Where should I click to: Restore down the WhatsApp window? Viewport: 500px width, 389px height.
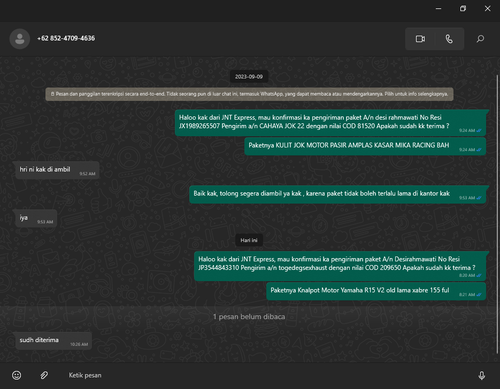[463, 9]
